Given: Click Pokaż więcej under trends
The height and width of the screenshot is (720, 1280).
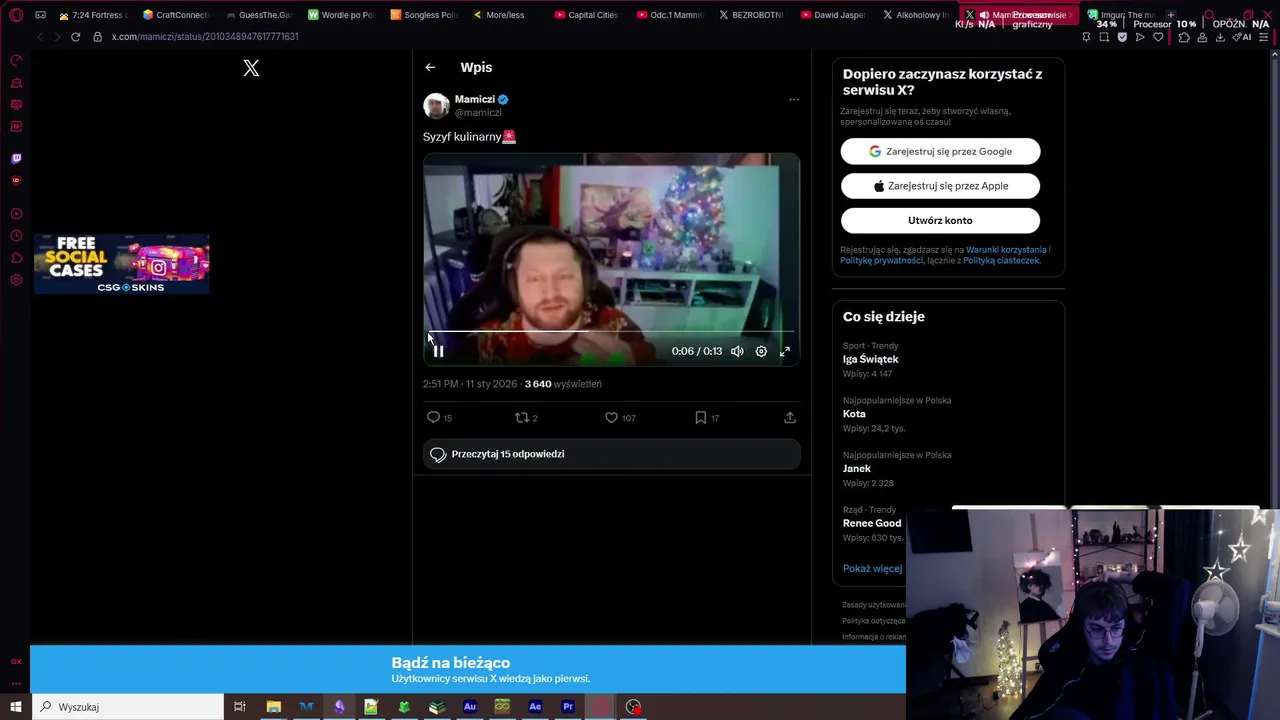Looking at the screenshot, I should 872,568.
